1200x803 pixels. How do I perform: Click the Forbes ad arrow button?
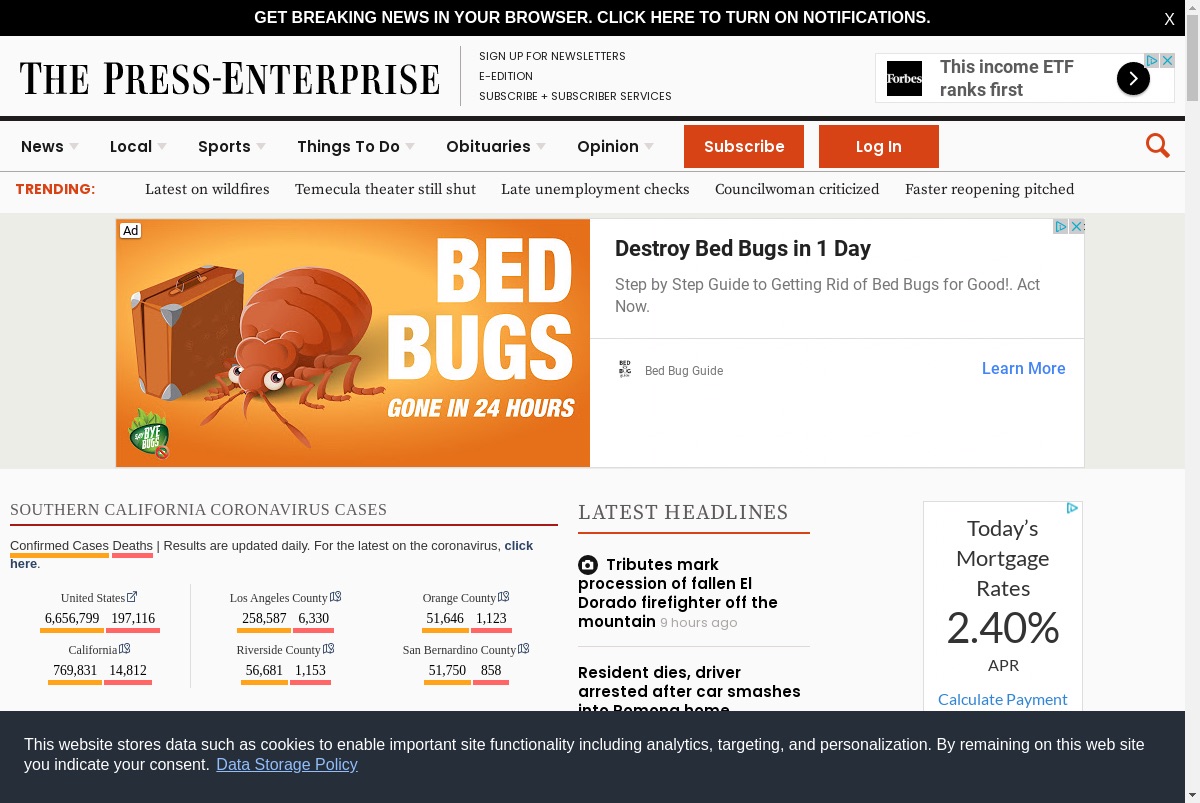point(1133,78)
